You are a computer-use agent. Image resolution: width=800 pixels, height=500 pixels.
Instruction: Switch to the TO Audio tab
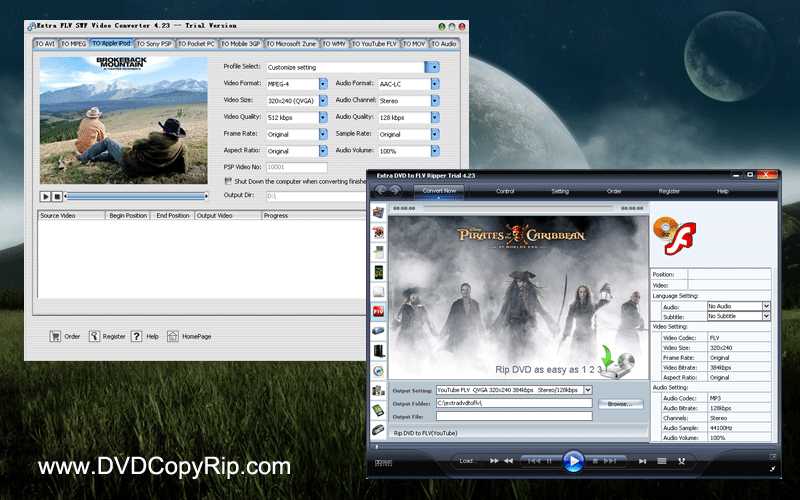(x=444, y=44)
